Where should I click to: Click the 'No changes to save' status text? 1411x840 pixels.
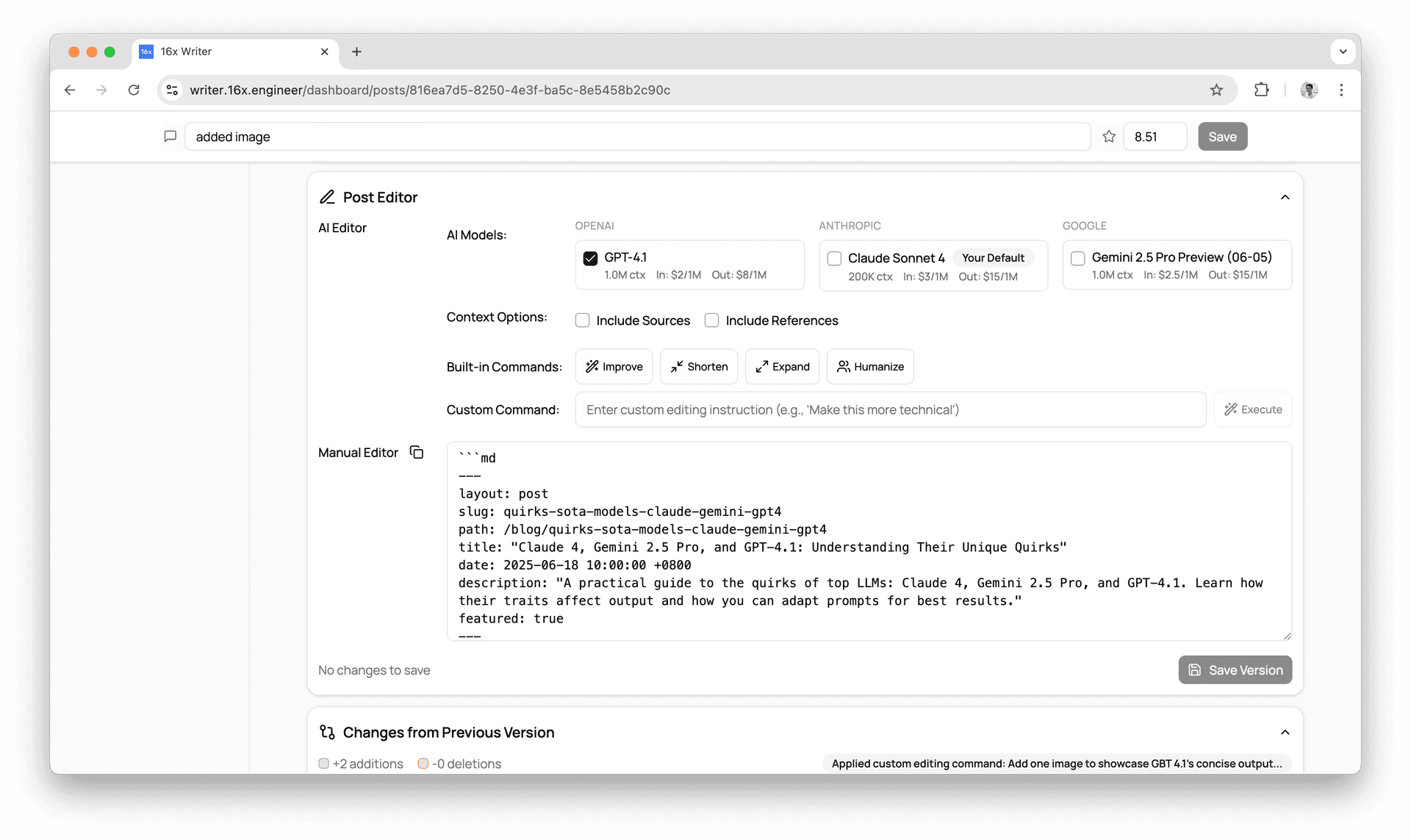point(374,670)
